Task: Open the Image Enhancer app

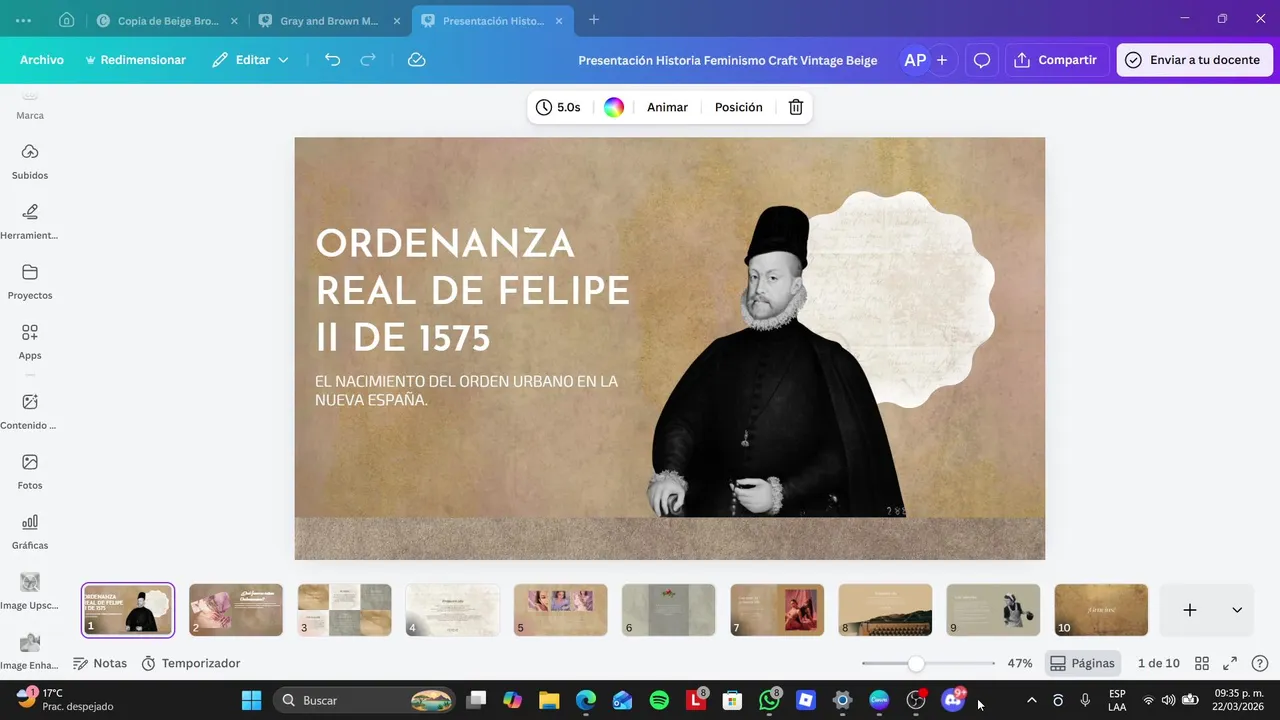Action: (30, 651)
